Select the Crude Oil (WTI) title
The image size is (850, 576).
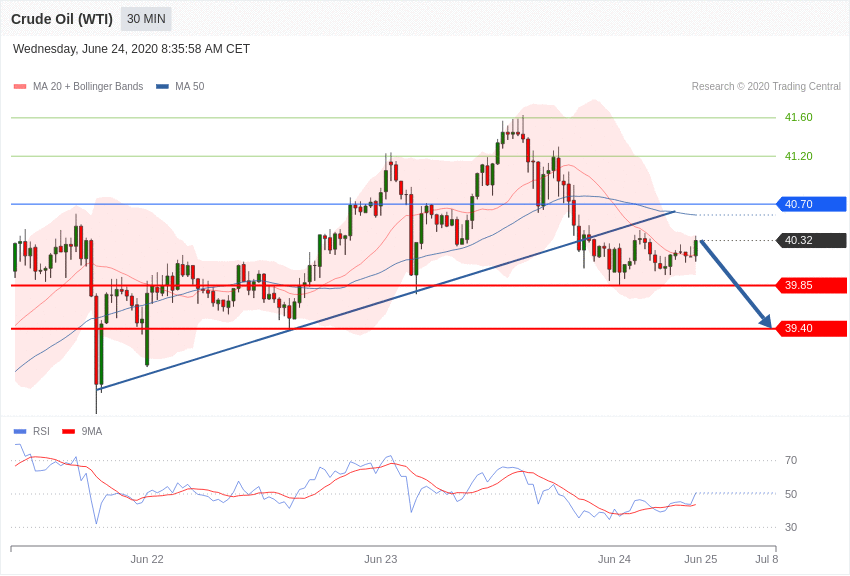62,19
